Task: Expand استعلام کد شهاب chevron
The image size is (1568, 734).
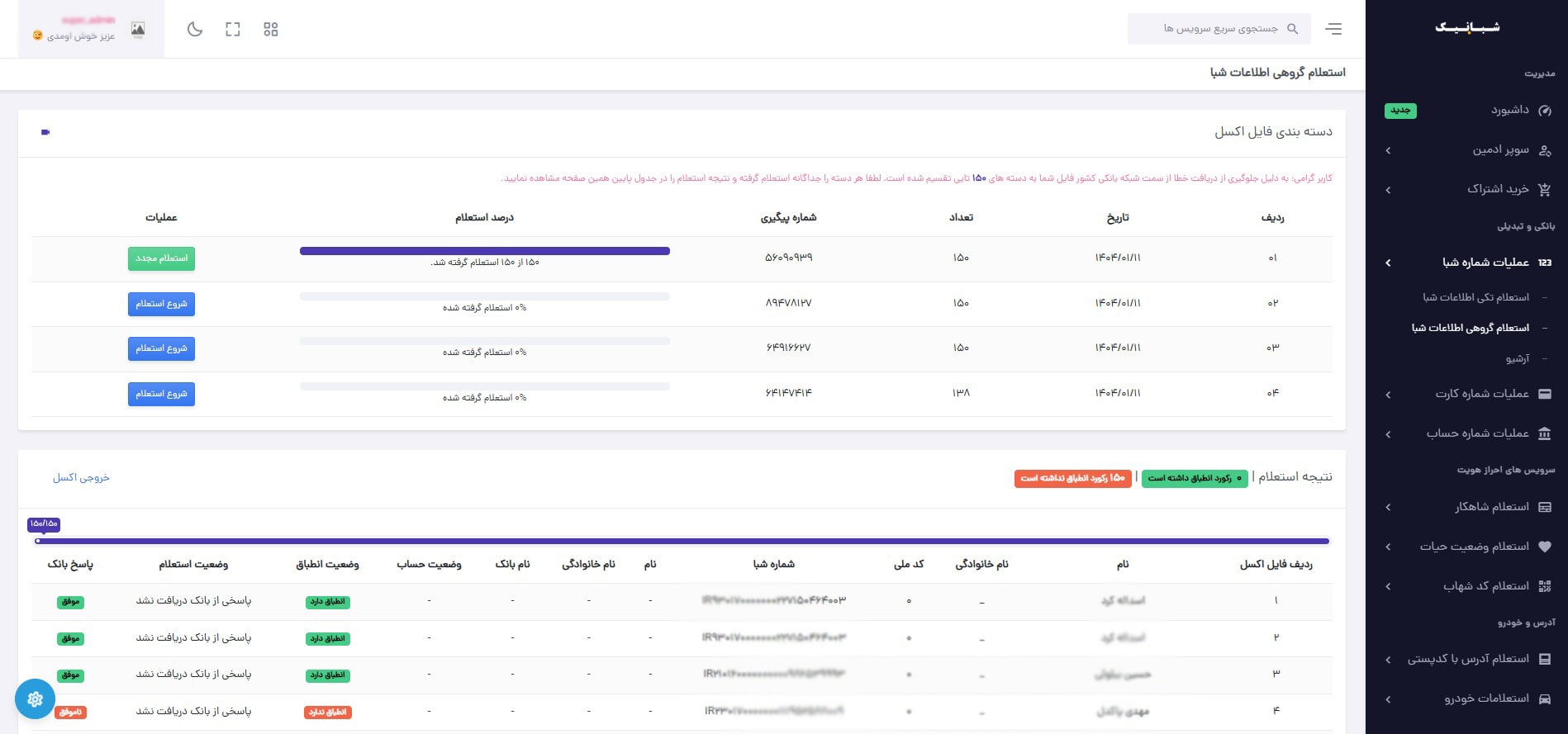Action: pyautogui.click(x=1388, y=586)
